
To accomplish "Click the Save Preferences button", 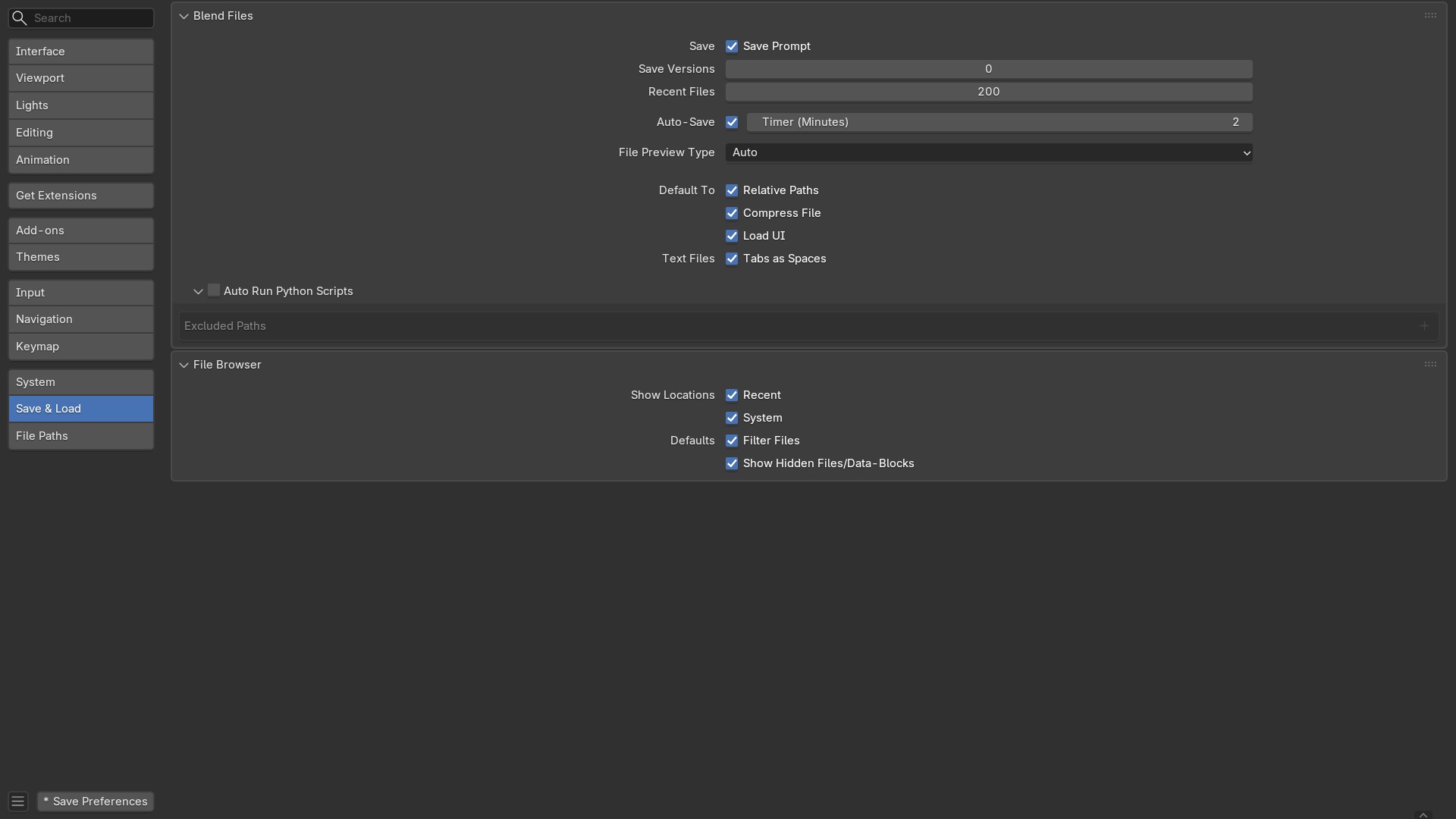I will (96, 802).
